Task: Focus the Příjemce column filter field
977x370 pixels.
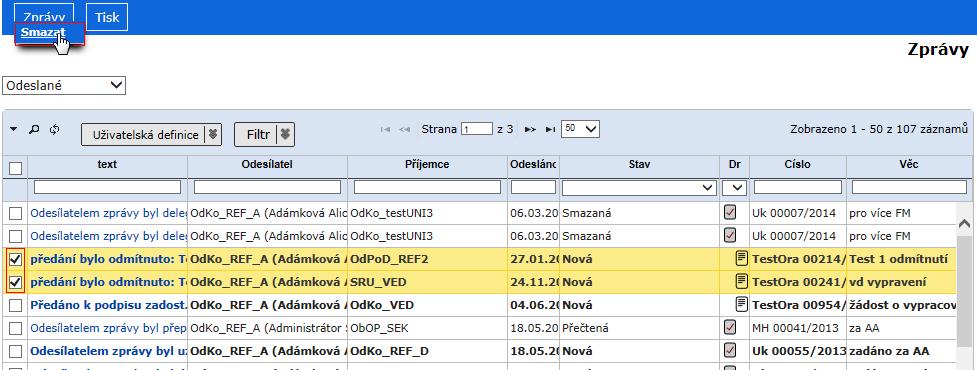Action: 427,187
